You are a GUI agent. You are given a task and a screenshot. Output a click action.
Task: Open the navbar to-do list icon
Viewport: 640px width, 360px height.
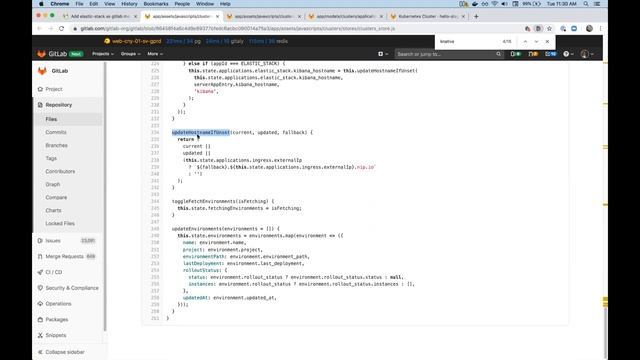551,54
